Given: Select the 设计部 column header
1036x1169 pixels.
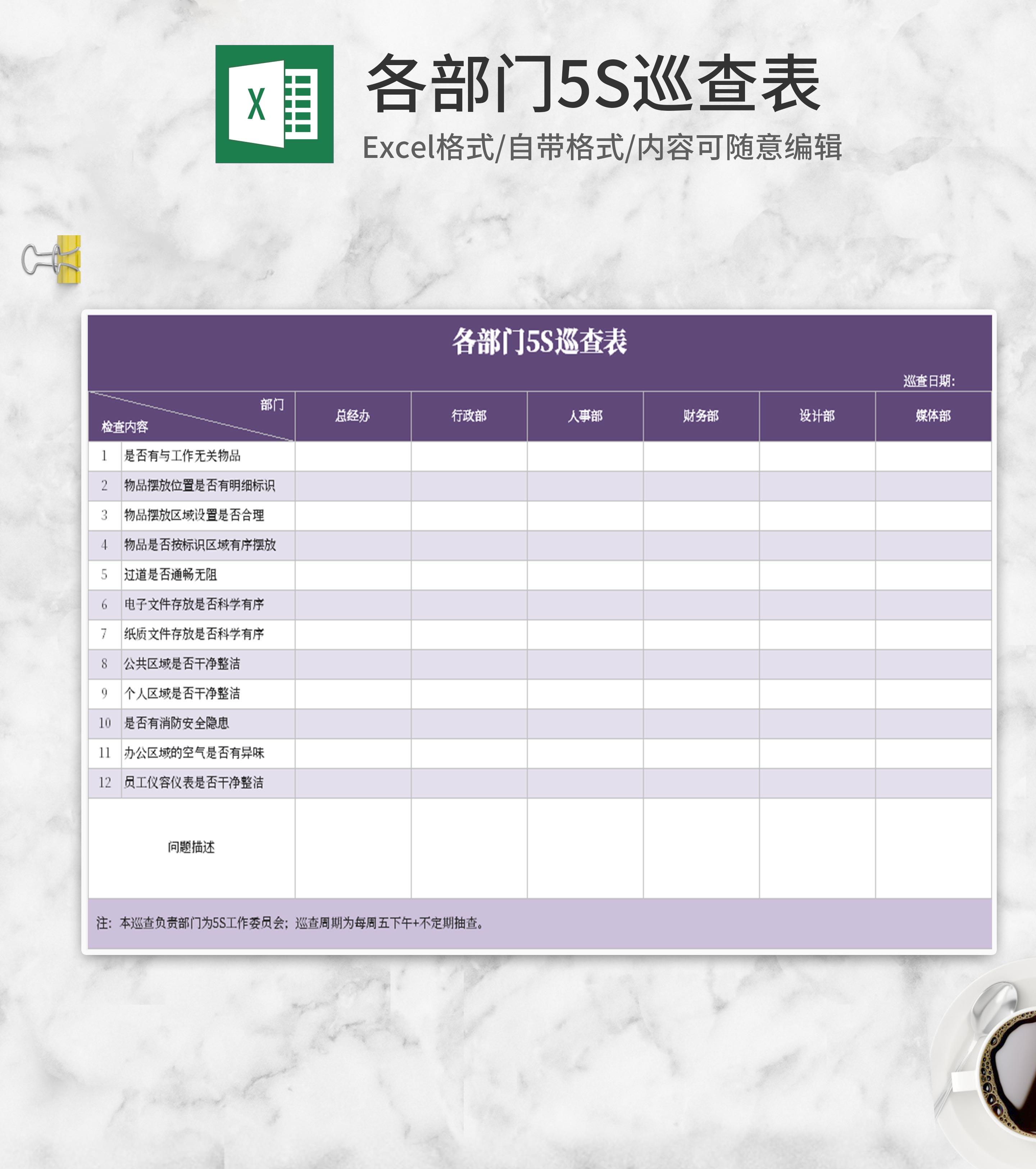Looking at the screenshot, I should 817,416.
